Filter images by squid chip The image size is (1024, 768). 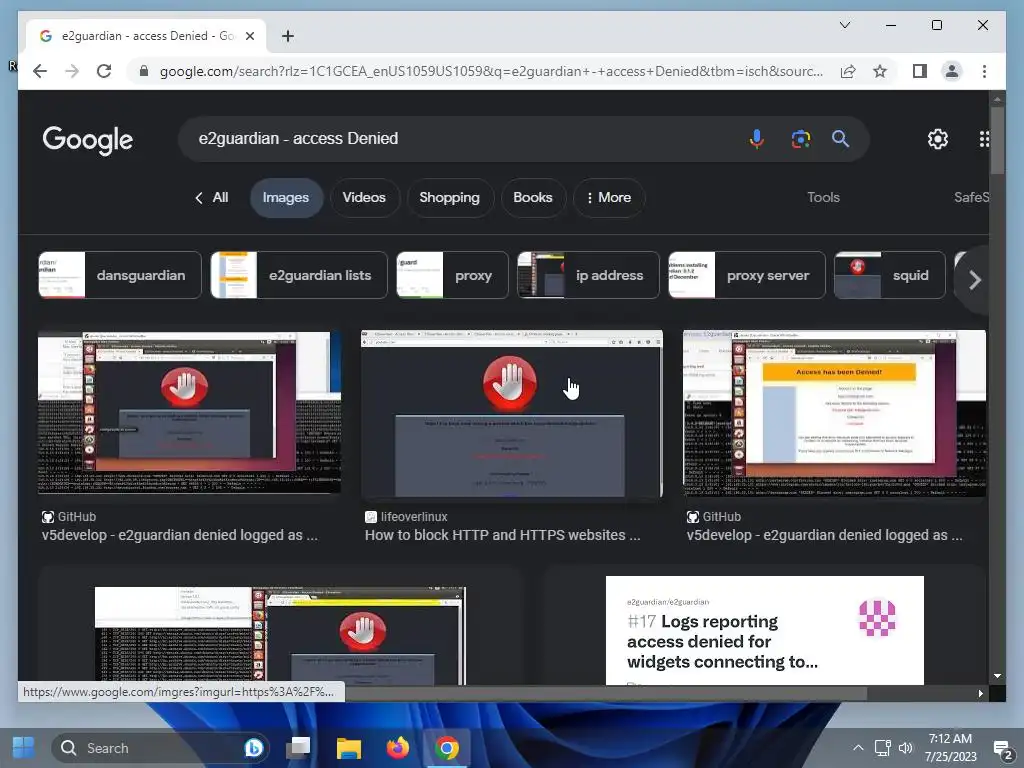890,275
